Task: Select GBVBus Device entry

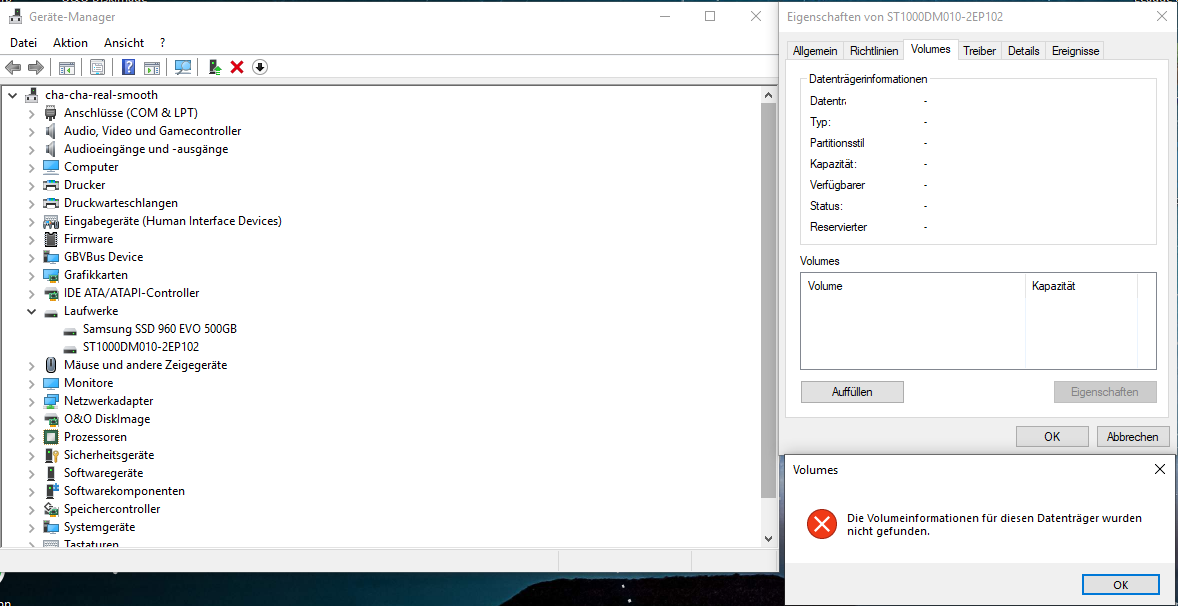Action: (x=104, y=257)
